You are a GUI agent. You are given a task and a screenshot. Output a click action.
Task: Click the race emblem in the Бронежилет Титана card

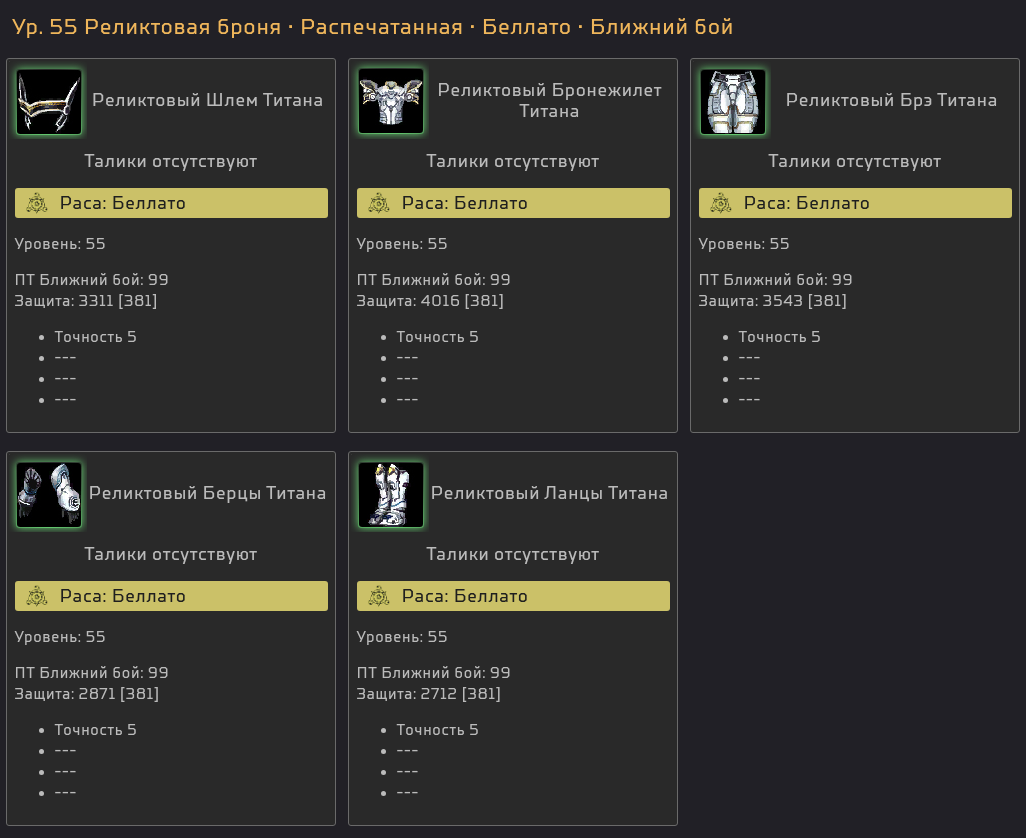(x=379, y=203)
